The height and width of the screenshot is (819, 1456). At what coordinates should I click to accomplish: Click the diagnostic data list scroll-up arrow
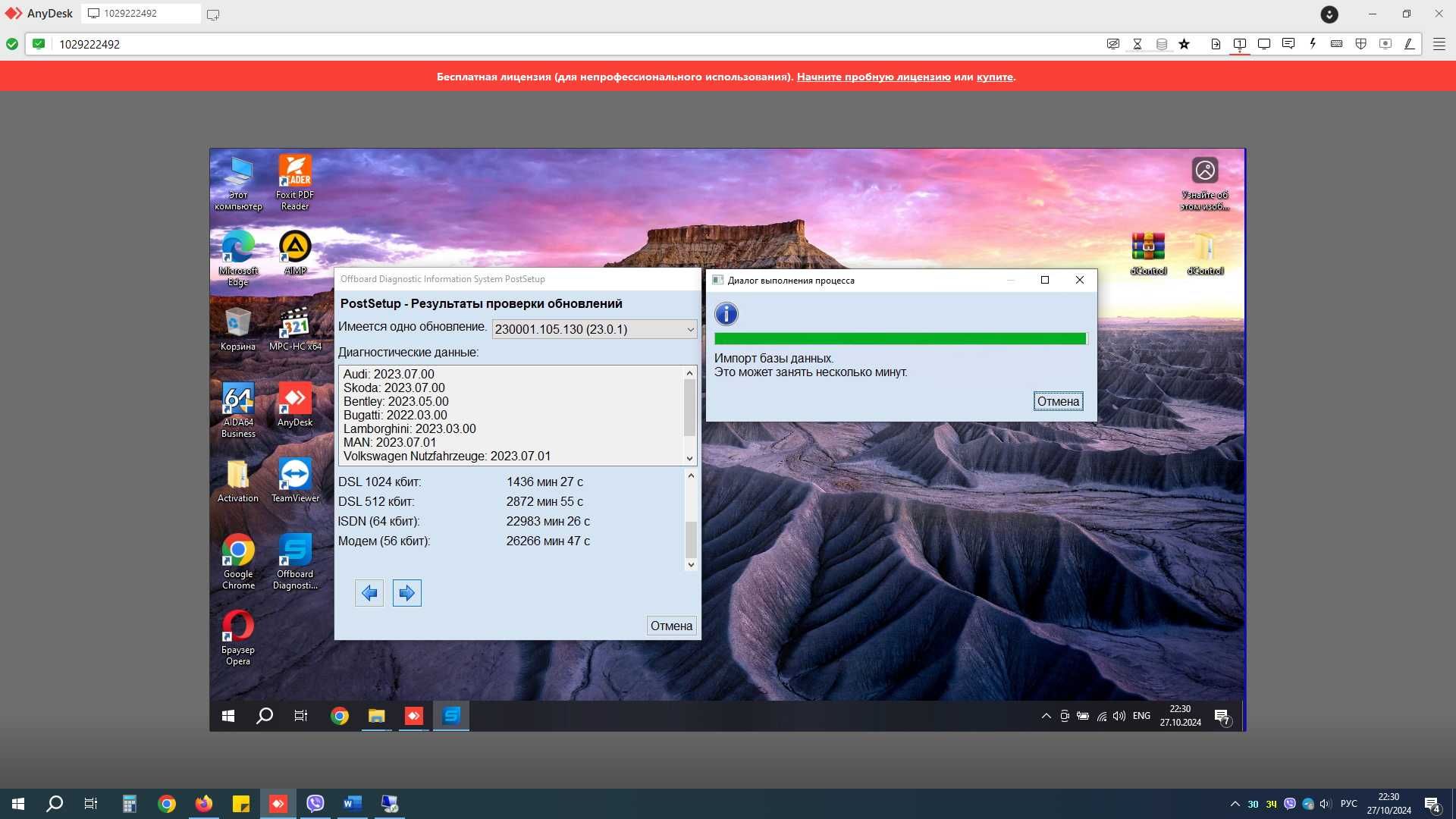pyautogui.click(x=689, y=372)
